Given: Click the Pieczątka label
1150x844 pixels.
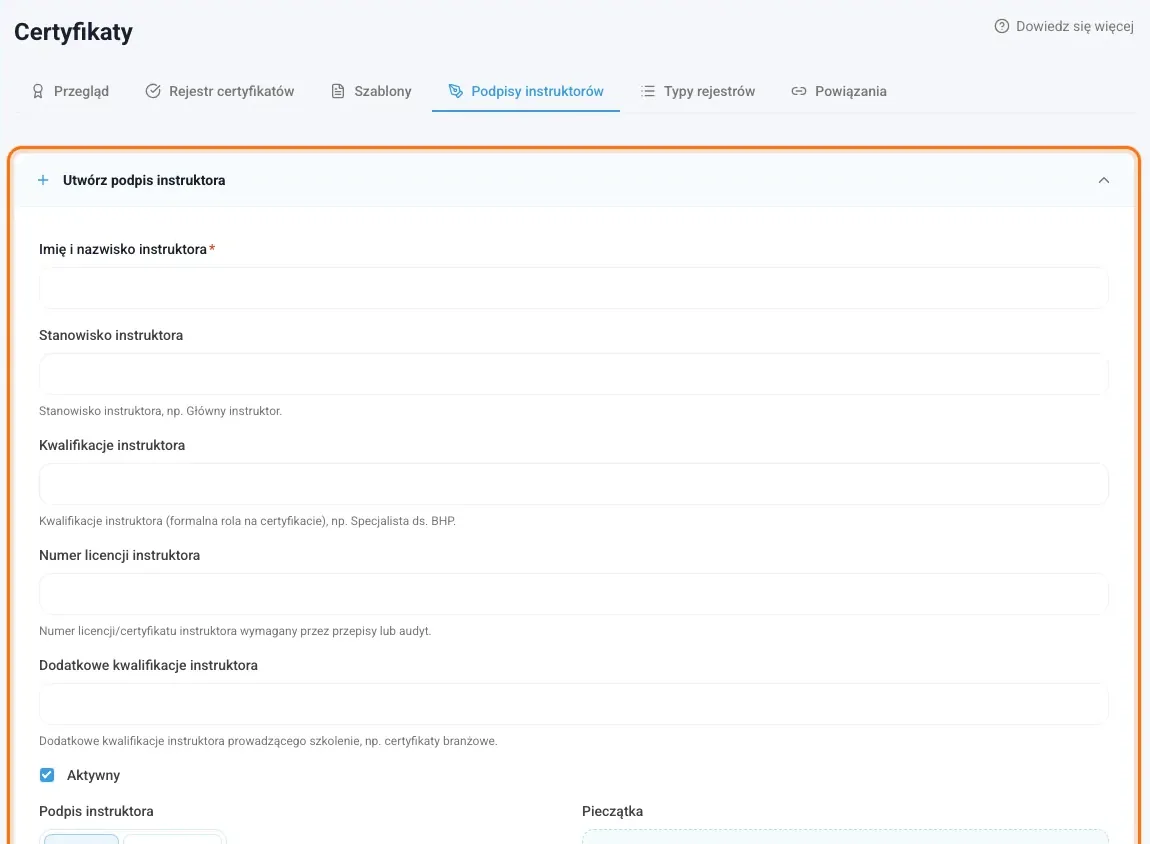Looking at the screenshot, I should [x=612, y=811].
